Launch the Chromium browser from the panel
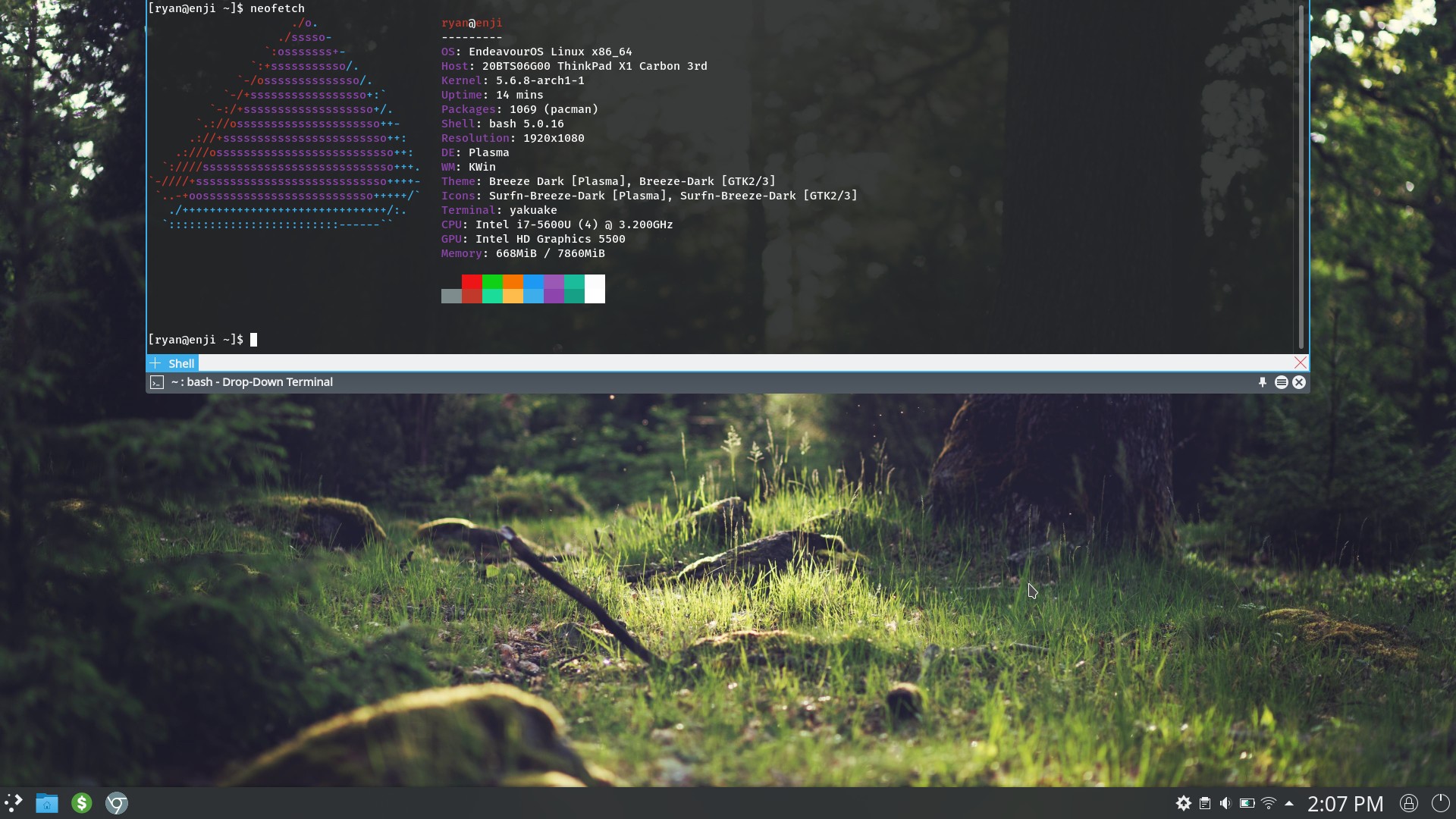Screen dimensions: 1456x819 [117, 803]
